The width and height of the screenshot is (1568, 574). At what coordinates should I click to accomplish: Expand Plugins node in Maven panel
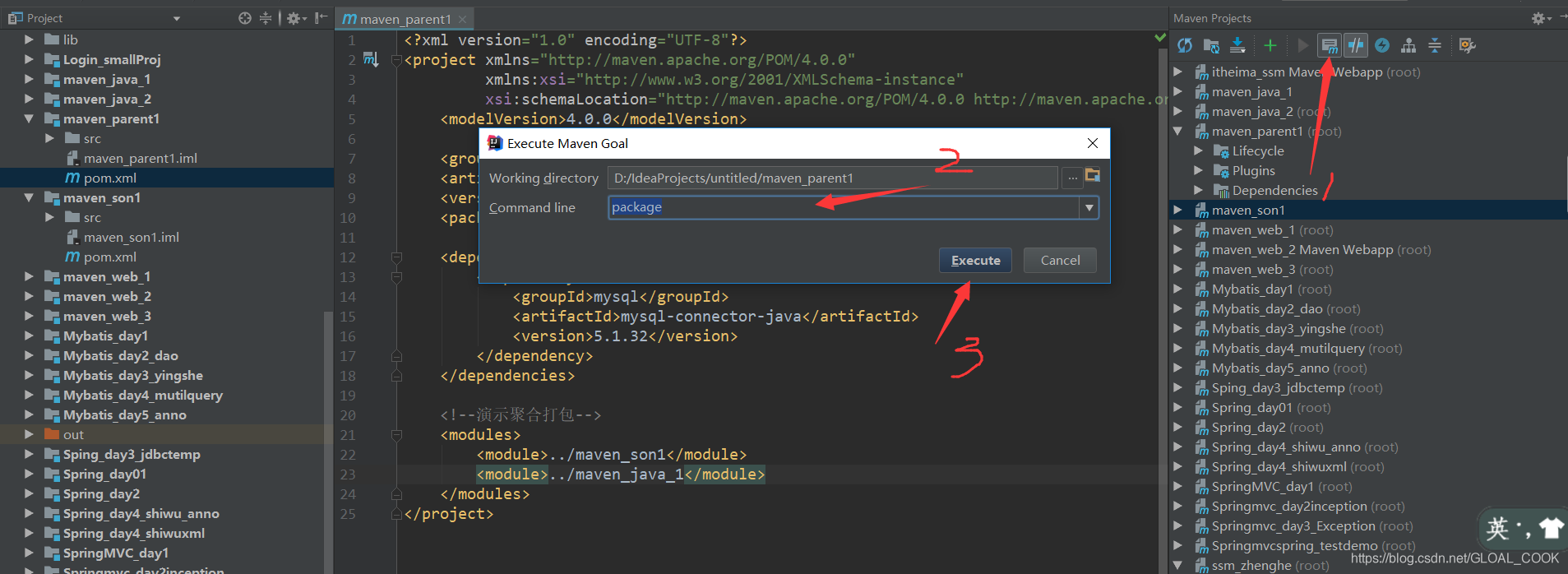[1198, 170]
